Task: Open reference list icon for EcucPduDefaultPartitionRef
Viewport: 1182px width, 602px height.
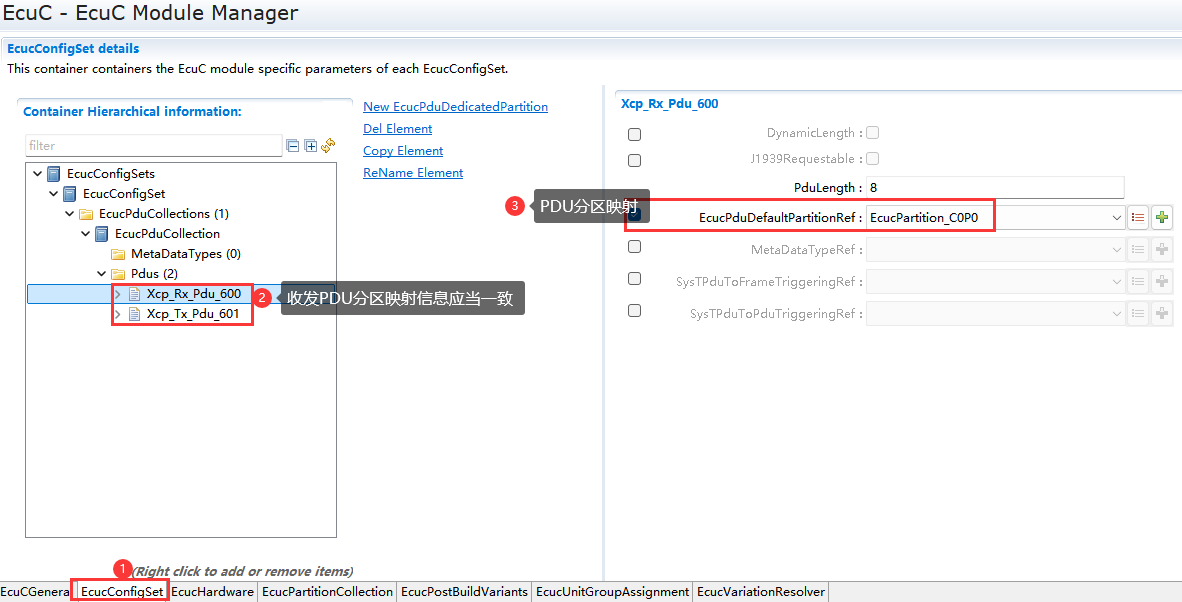Action: point(1137,217)
